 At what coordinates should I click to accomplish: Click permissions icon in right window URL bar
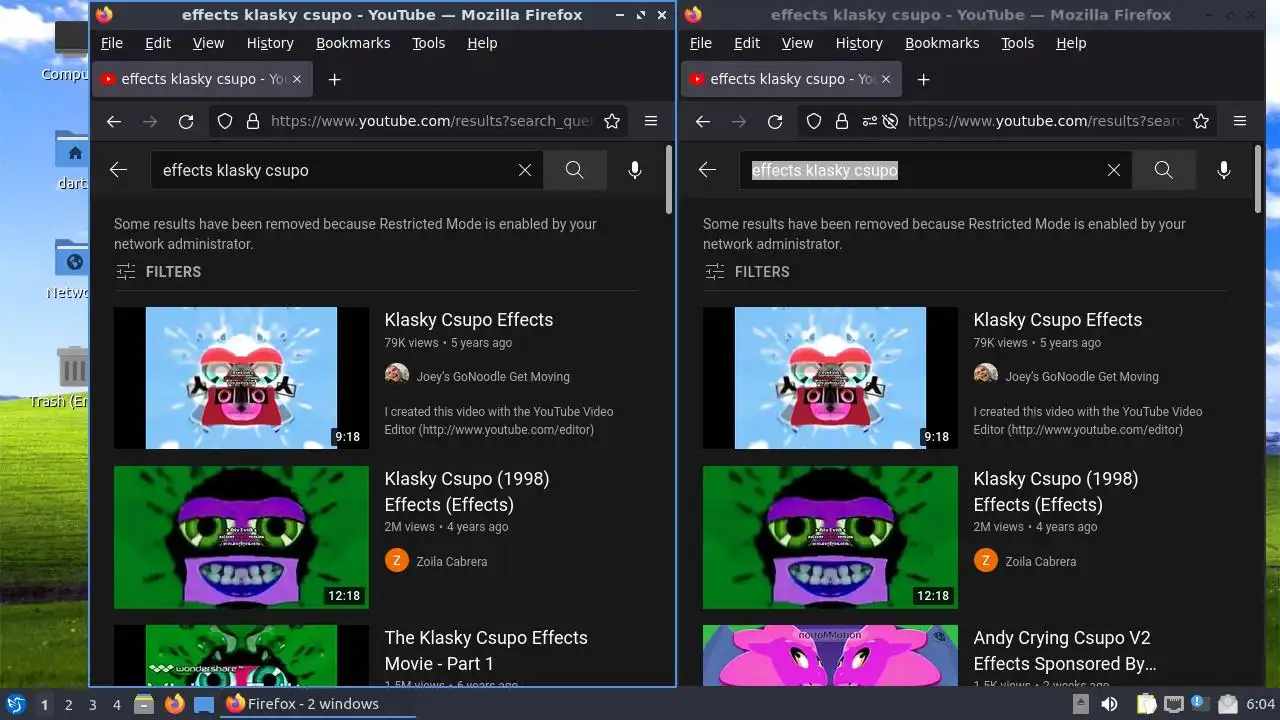pos(868,121)
